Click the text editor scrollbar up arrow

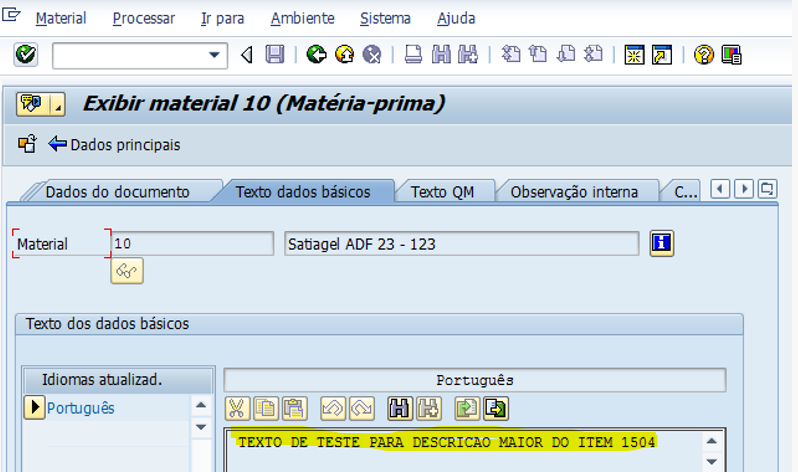(x=711, y=441)
